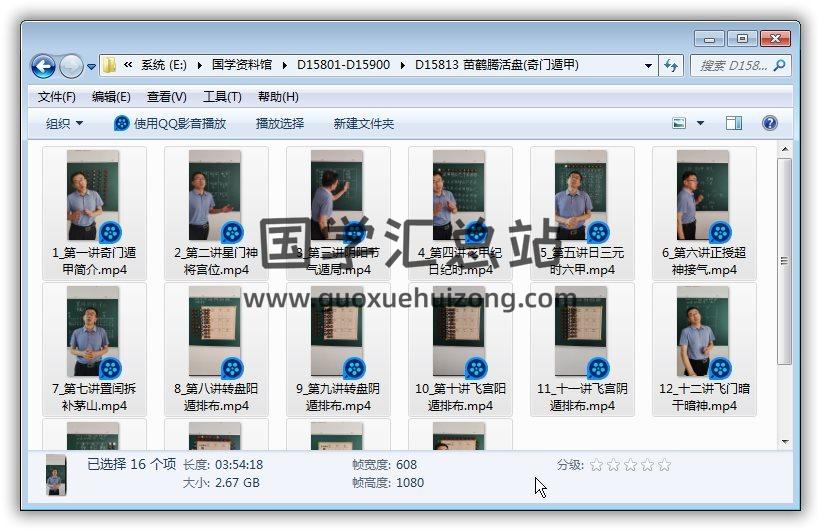821x531 pixels.
Task: Expand arrow after D15801-D15900 in path
Action: click(x=402, y=65)
